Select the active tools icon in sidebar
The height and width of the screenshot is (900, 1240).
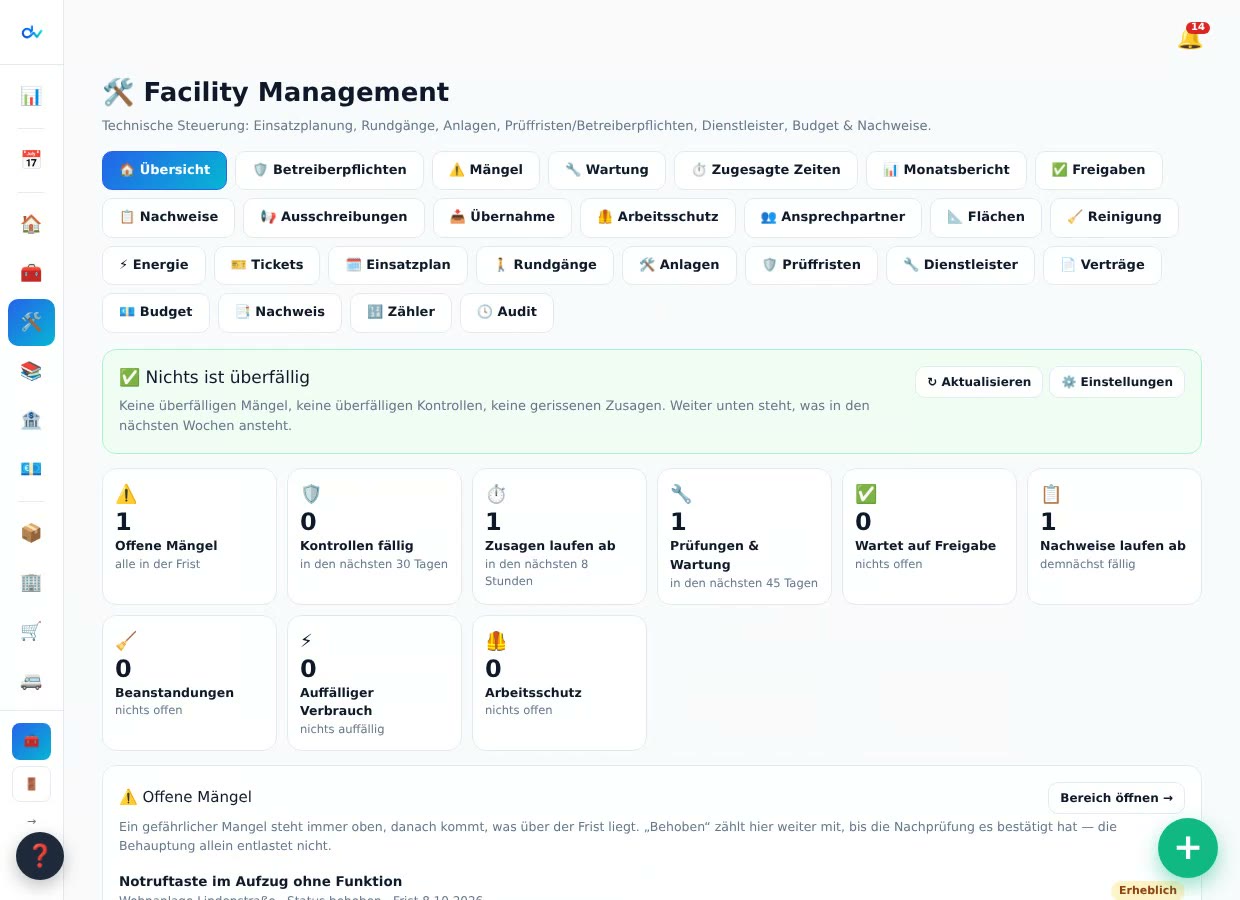tap(31, 322)
